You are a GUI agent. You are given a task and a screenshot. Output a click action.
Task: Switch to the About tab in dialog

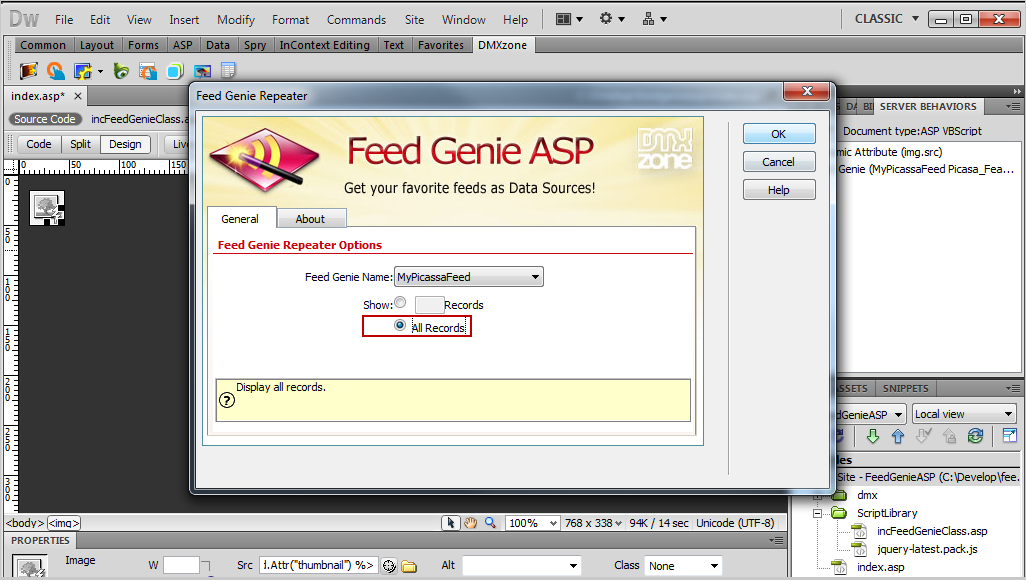(x=310, y=219)
